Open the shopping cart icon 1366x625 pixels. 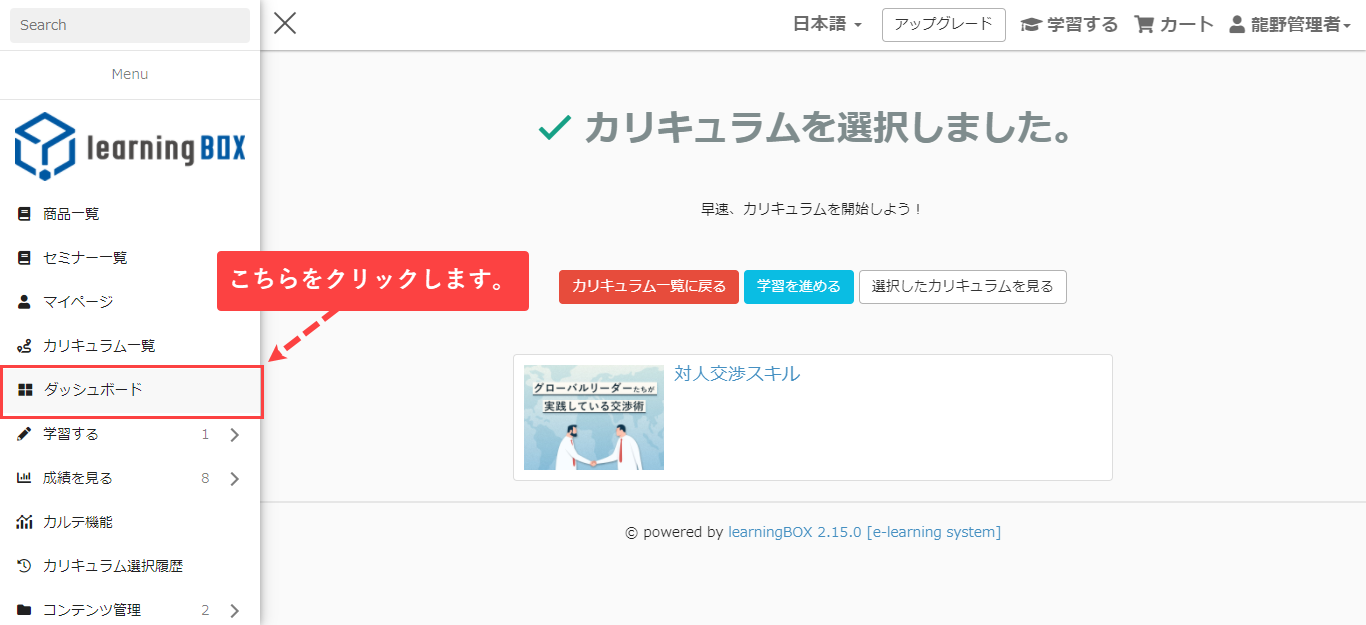[x=1144, y=25]
